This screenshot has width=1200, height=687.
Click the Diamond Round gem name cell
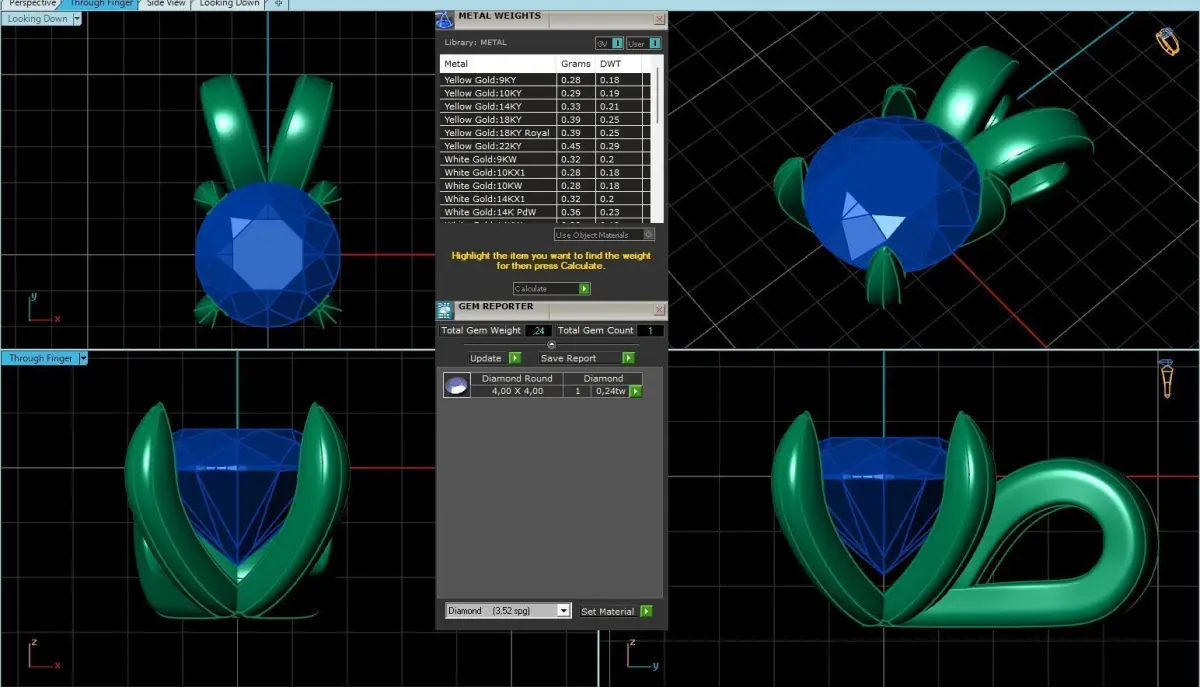point(517,379)
